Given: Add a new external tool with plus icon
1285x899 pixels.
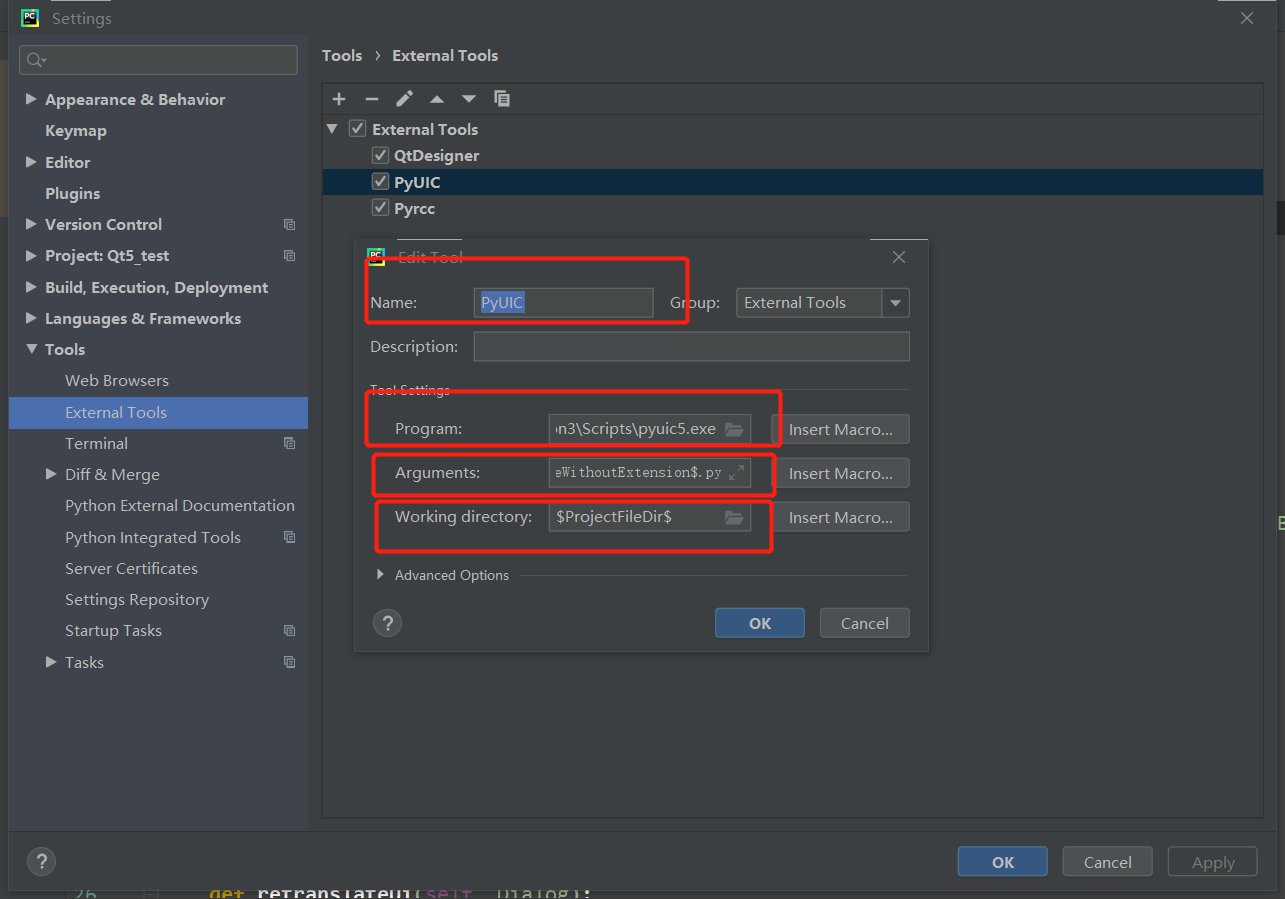Looking at the screenshot, I should 339,99.
